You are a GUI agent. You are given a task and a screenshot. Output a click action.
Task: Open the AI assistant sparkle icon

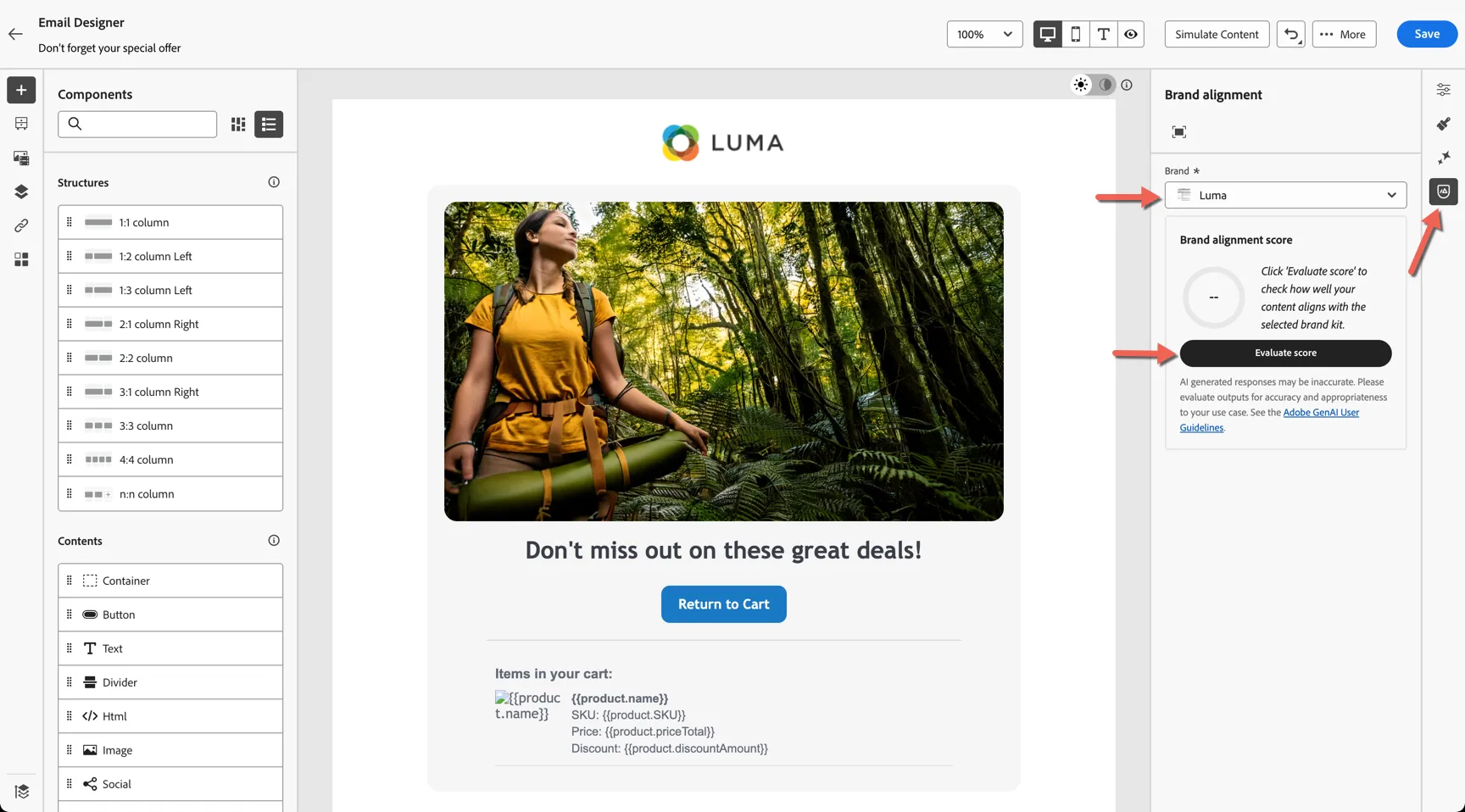[1443, 158]
